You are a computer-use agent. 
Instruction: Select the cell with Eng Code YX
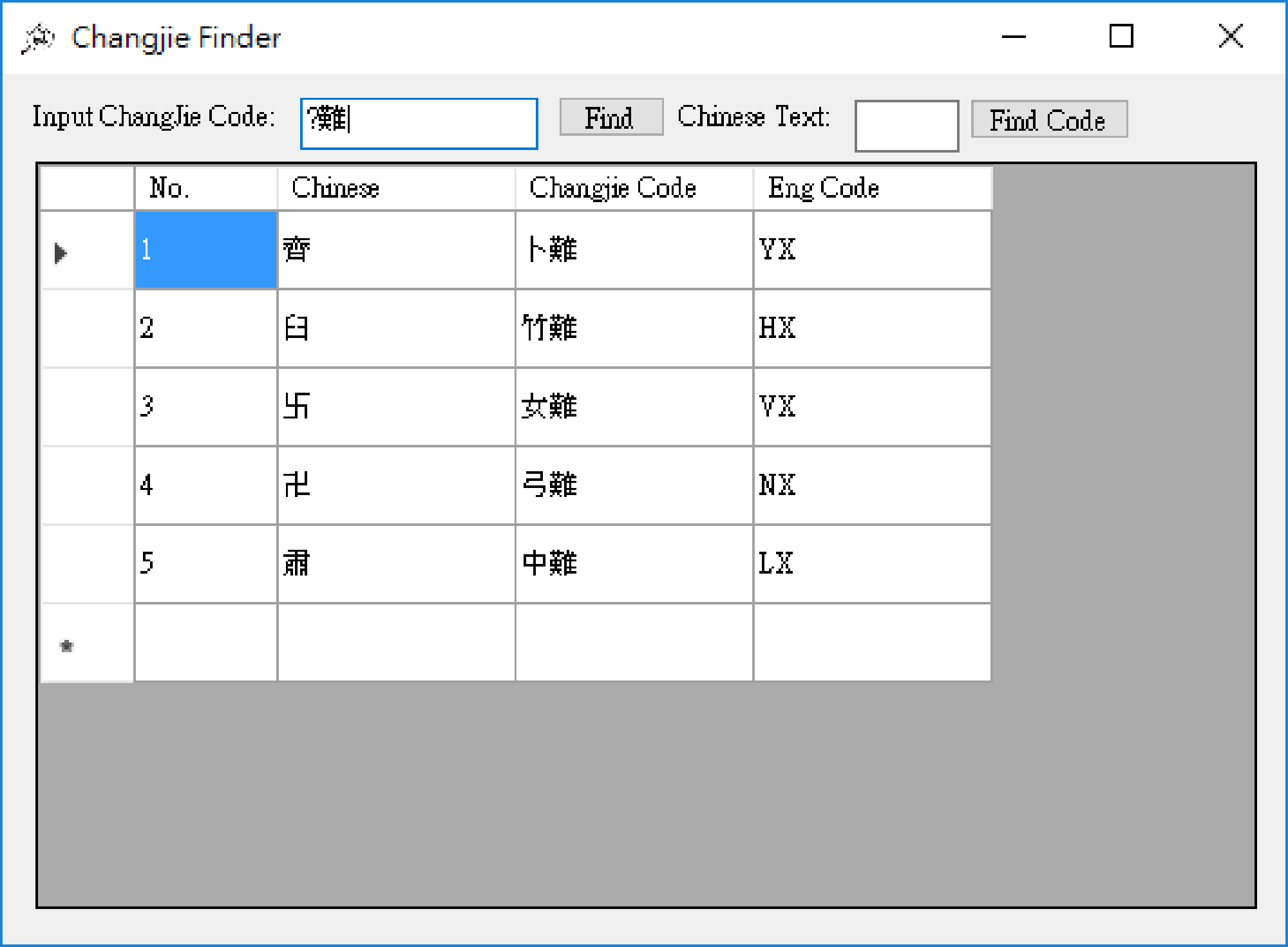click(872, 250)
